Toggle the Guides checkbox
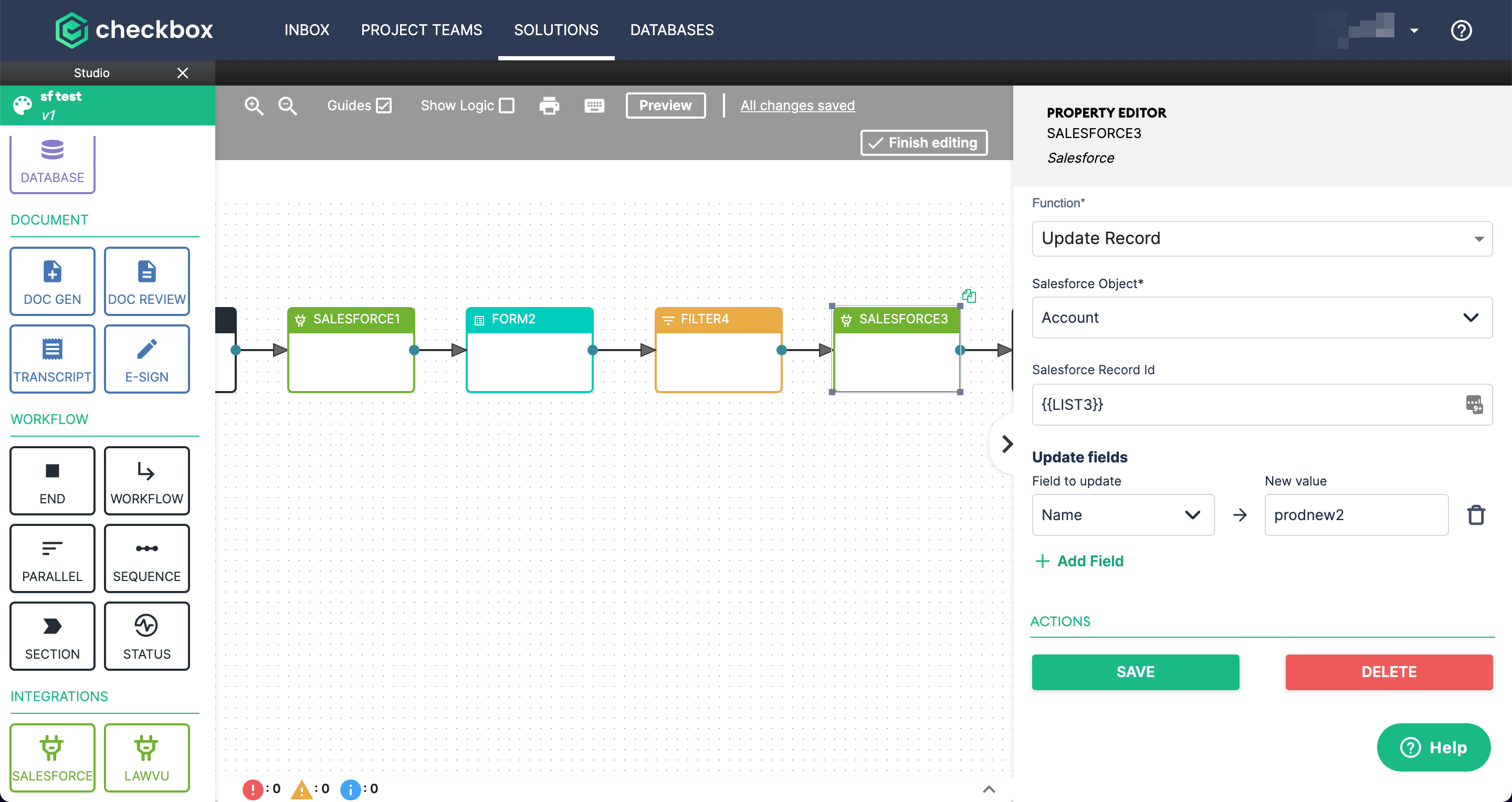Screen dimensions: 1512x802 tap(384, 105)
